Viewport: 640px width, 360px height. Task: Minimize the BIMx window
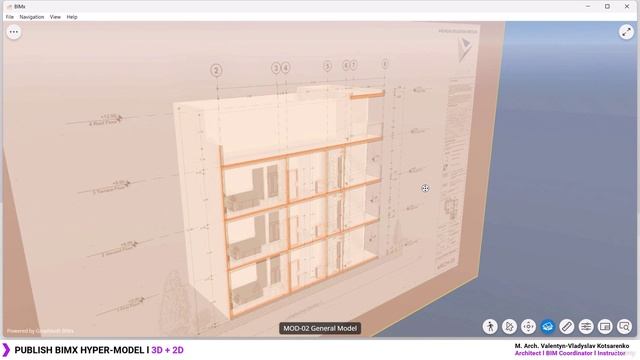point(588,7)
